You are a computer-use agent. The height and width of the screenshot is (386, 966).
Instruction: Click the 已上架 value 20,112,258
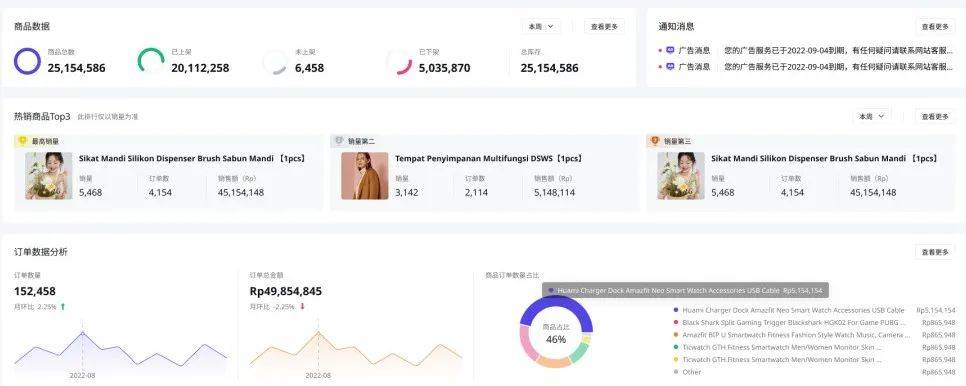[200, 68]
